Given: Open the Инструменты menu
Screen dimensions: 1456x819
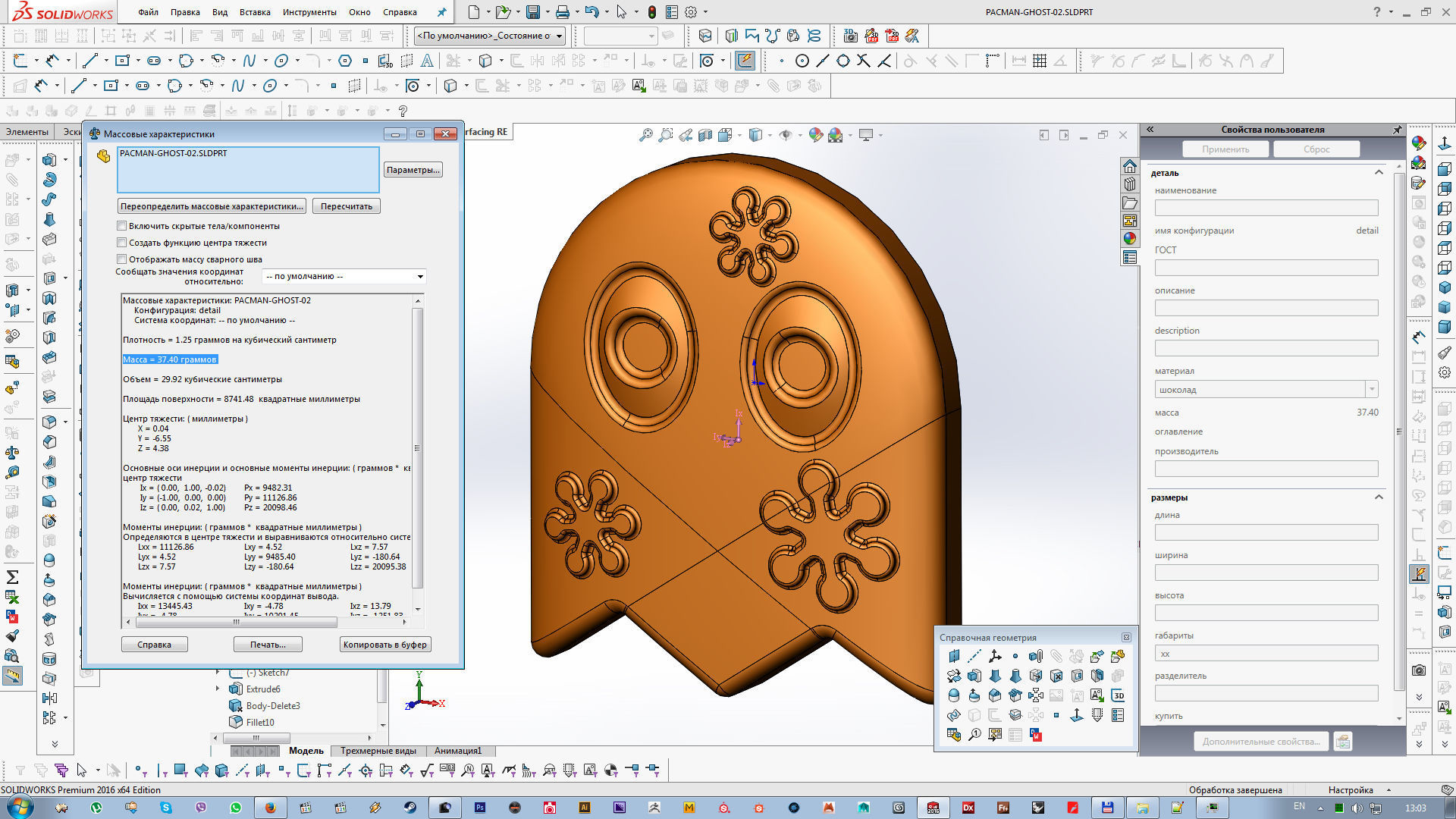Looking at the screenshot, I should 309,12.
